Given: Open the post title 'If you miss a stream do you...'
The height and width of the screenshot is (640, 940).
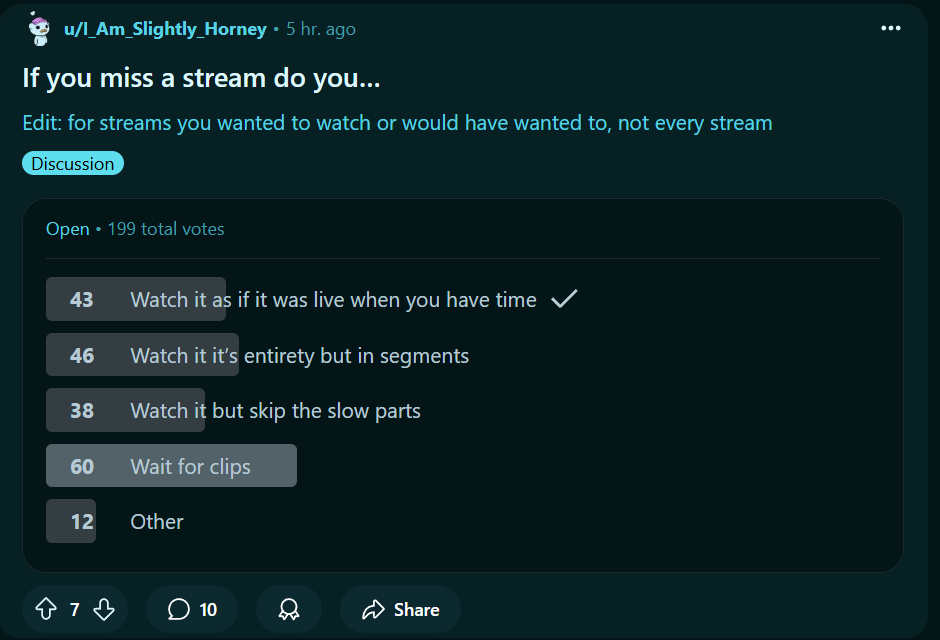Looking at the screenshot, I should [201, 78].
